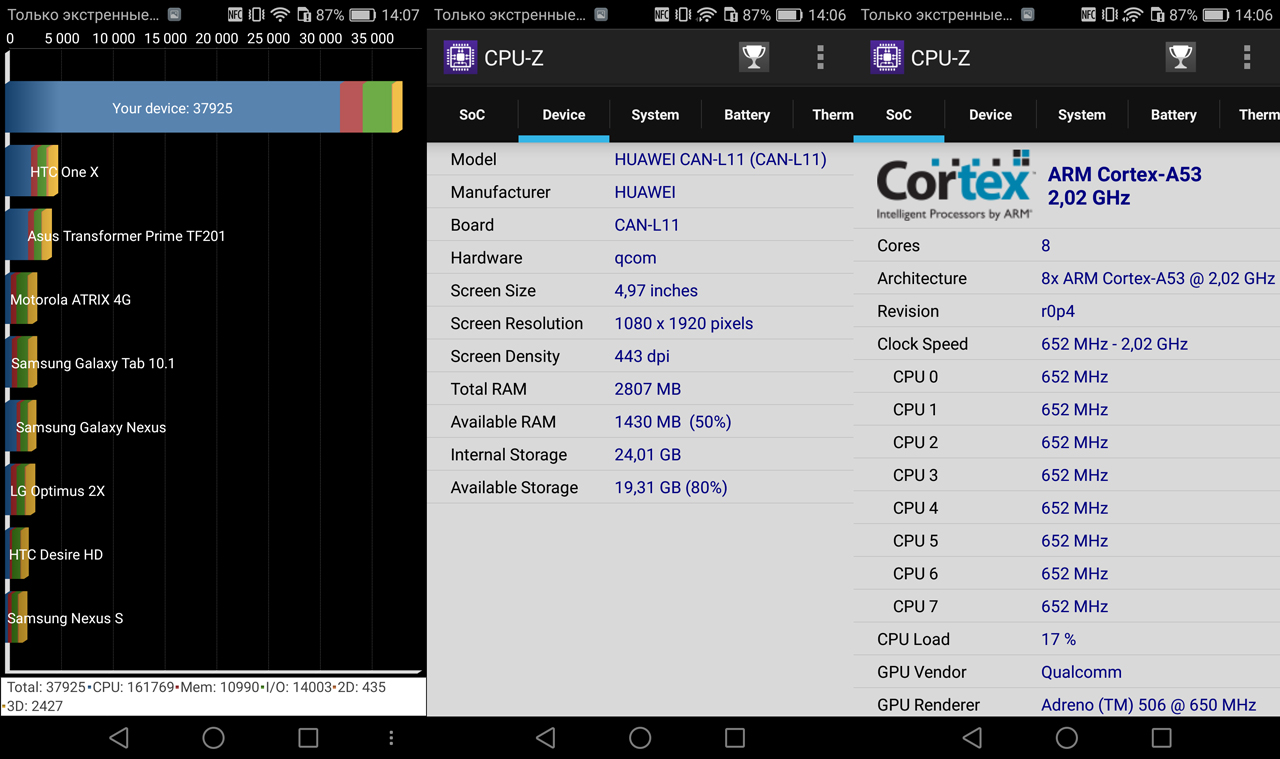Tap the Recents square on the benchmark screen
1280x759 pixels.
[308, 738]
